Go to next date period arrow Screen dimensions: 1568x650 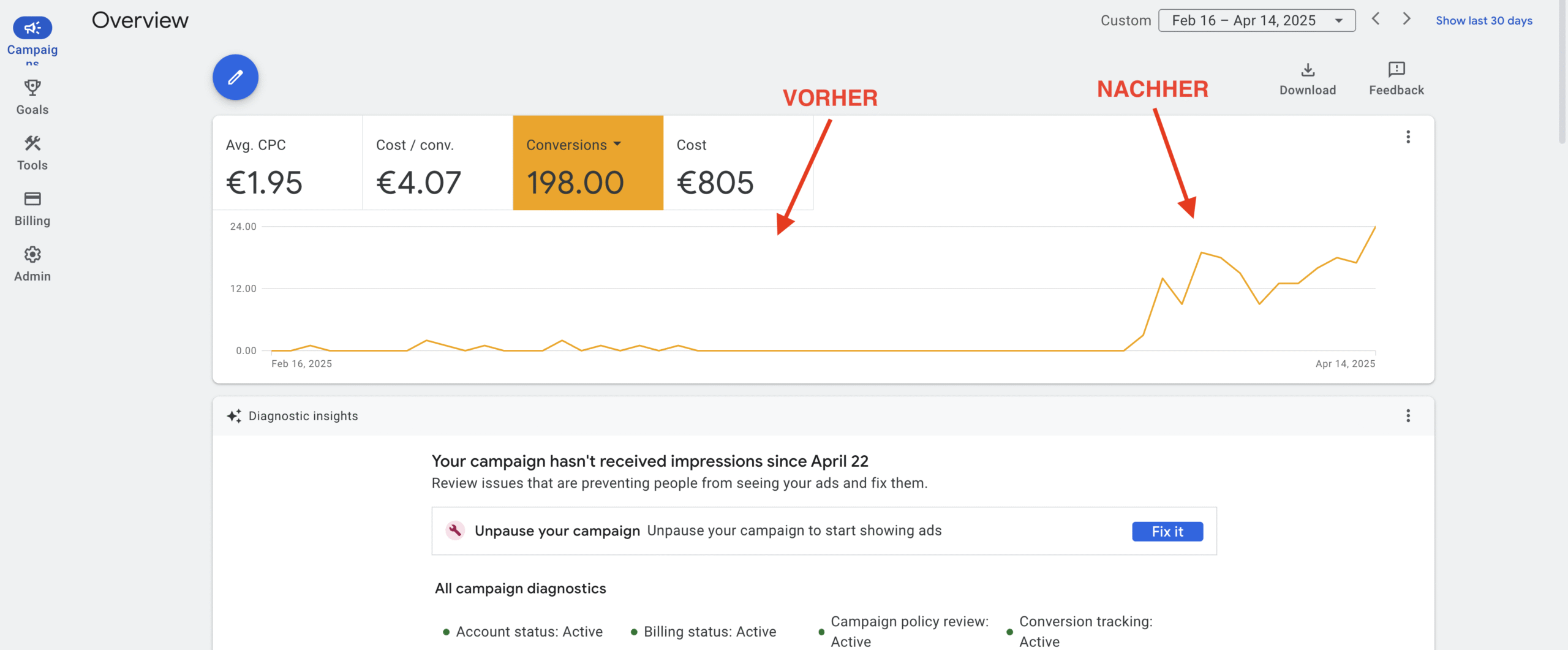pyautogui.click(x=1406, y=19)
